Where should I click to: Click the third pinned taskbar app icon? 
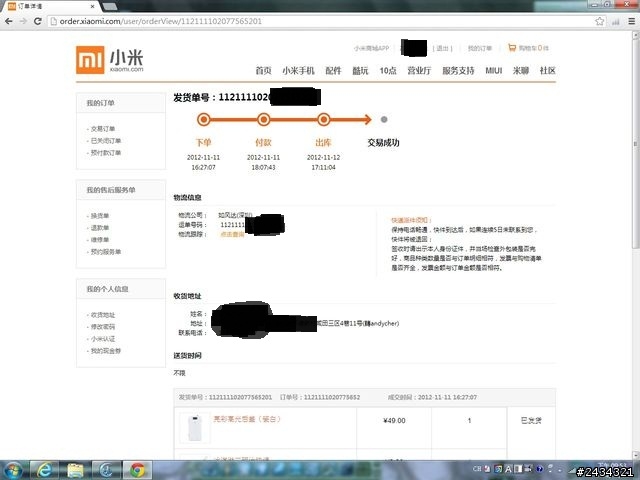106,471
